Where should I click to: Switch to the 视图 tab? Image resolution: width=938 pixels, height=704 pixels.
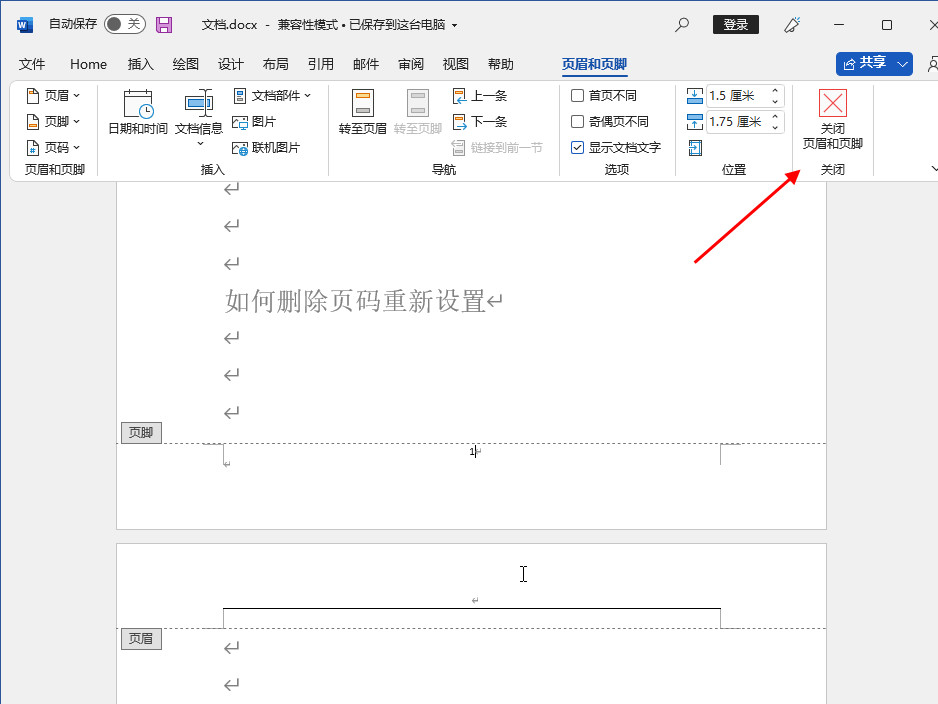(456, 64)
